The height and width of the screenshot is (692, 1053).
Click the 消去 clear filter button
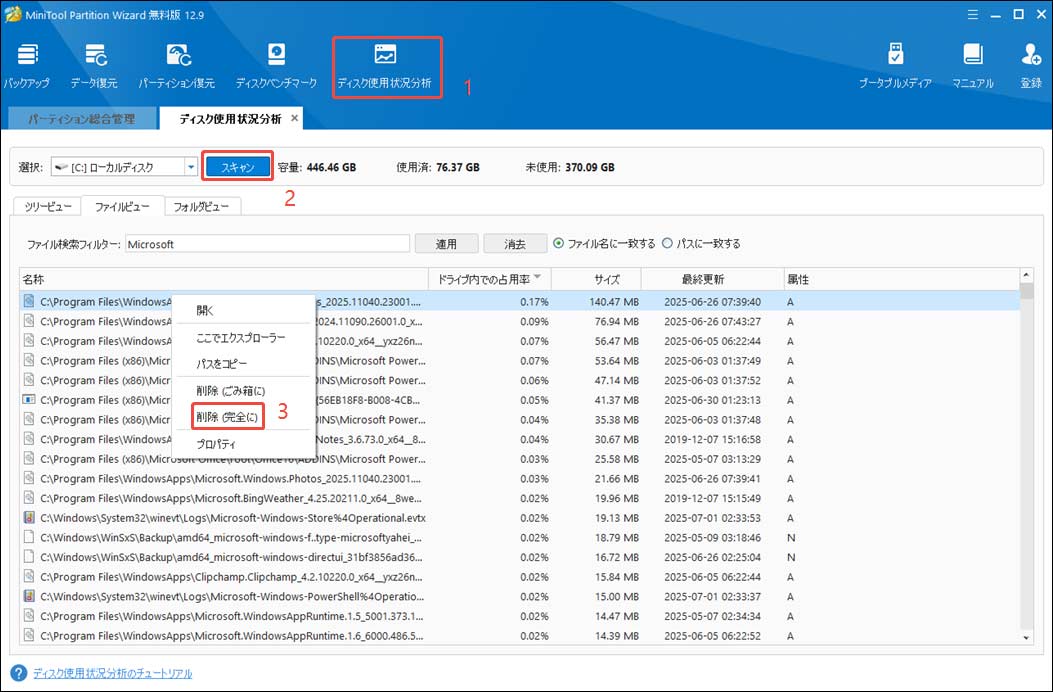click(x=515, y=244)
